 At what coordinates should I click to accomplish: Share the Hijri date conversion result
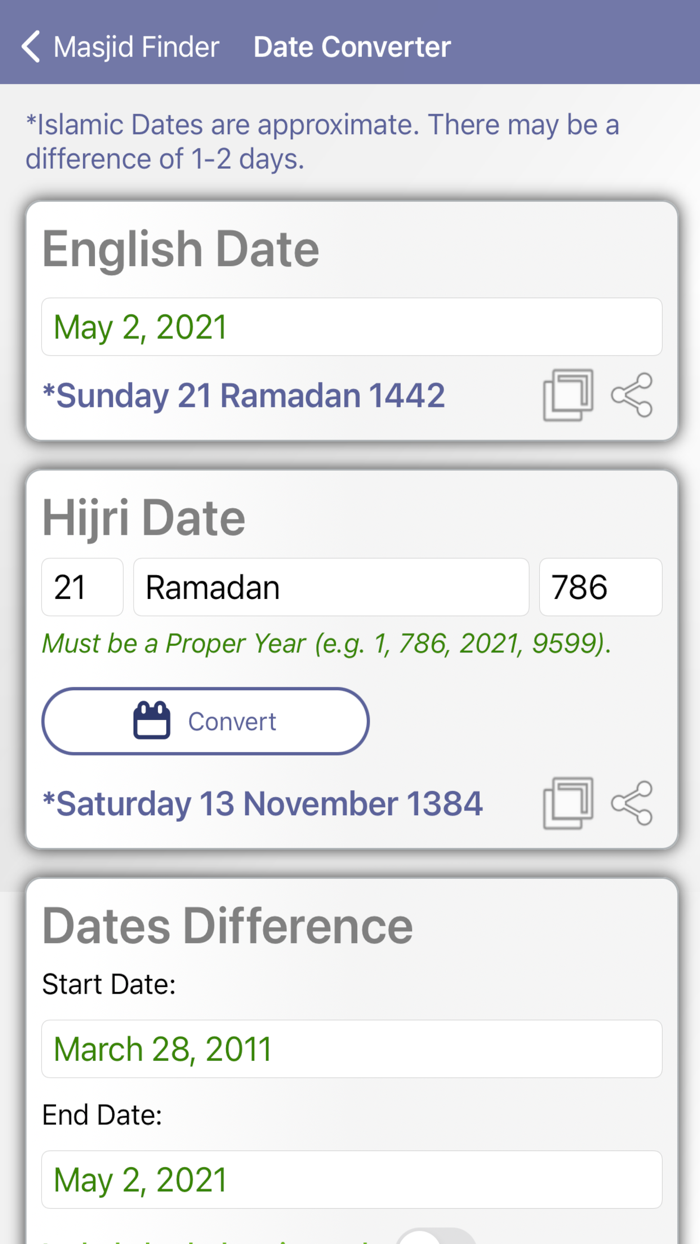pyautogui.click(x=632, y=803)
